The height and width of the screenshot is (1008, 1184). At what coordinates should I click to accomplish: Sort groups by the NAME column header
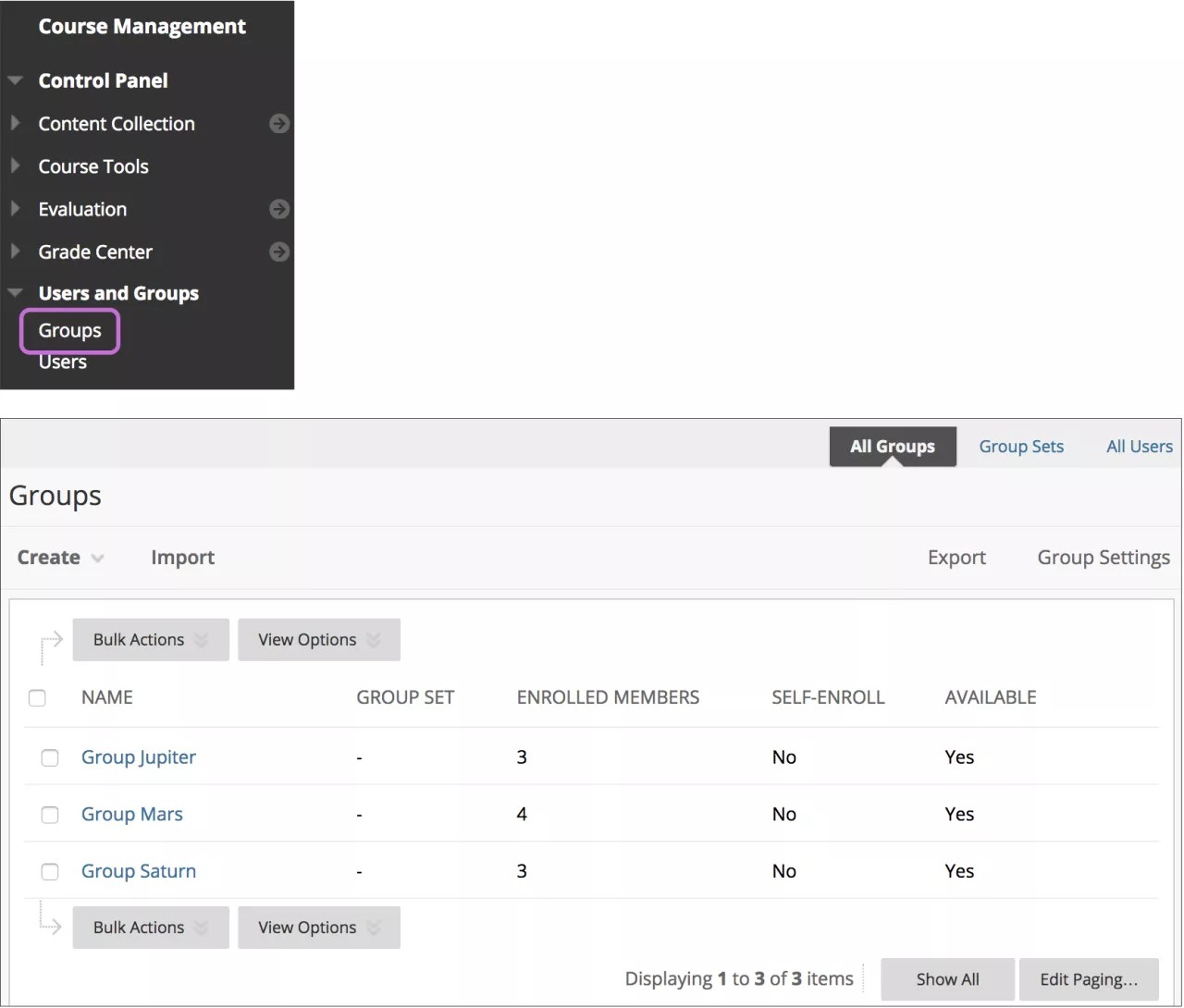pos(106,697)
